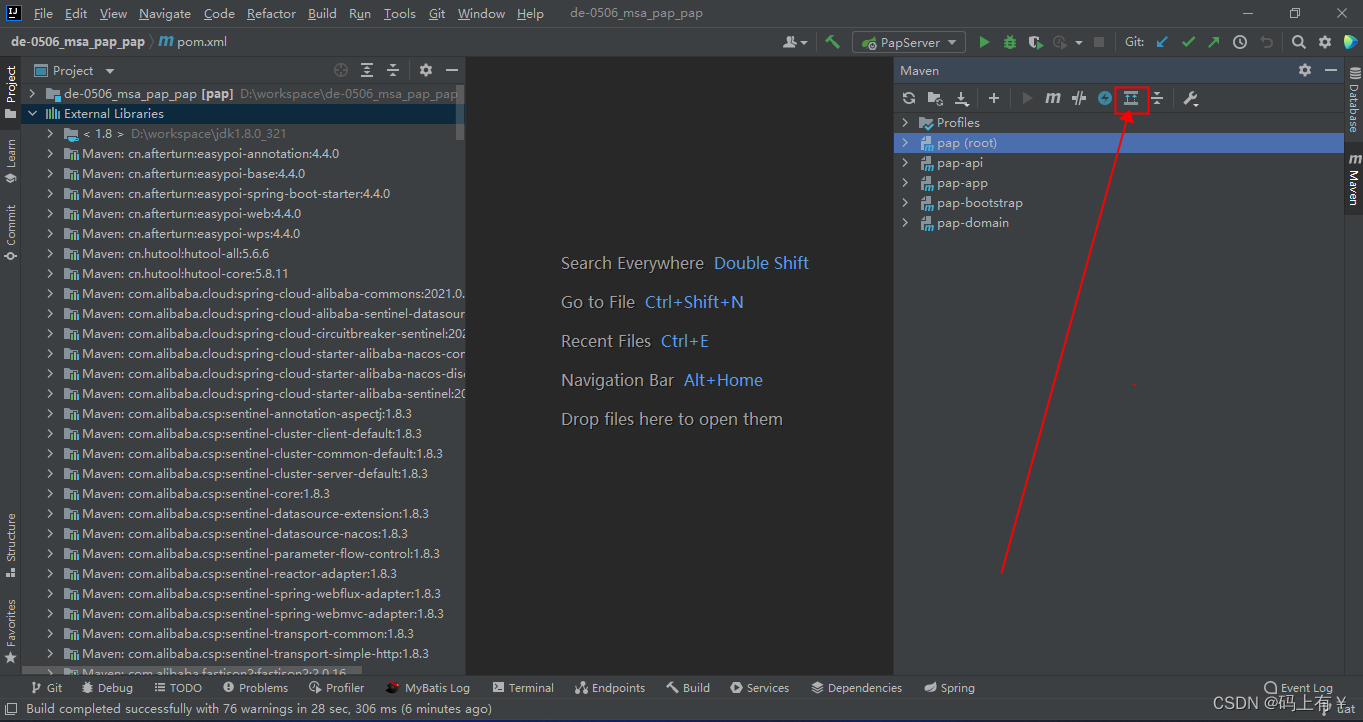Hide the Project tool window

click(x=452, y=70)
